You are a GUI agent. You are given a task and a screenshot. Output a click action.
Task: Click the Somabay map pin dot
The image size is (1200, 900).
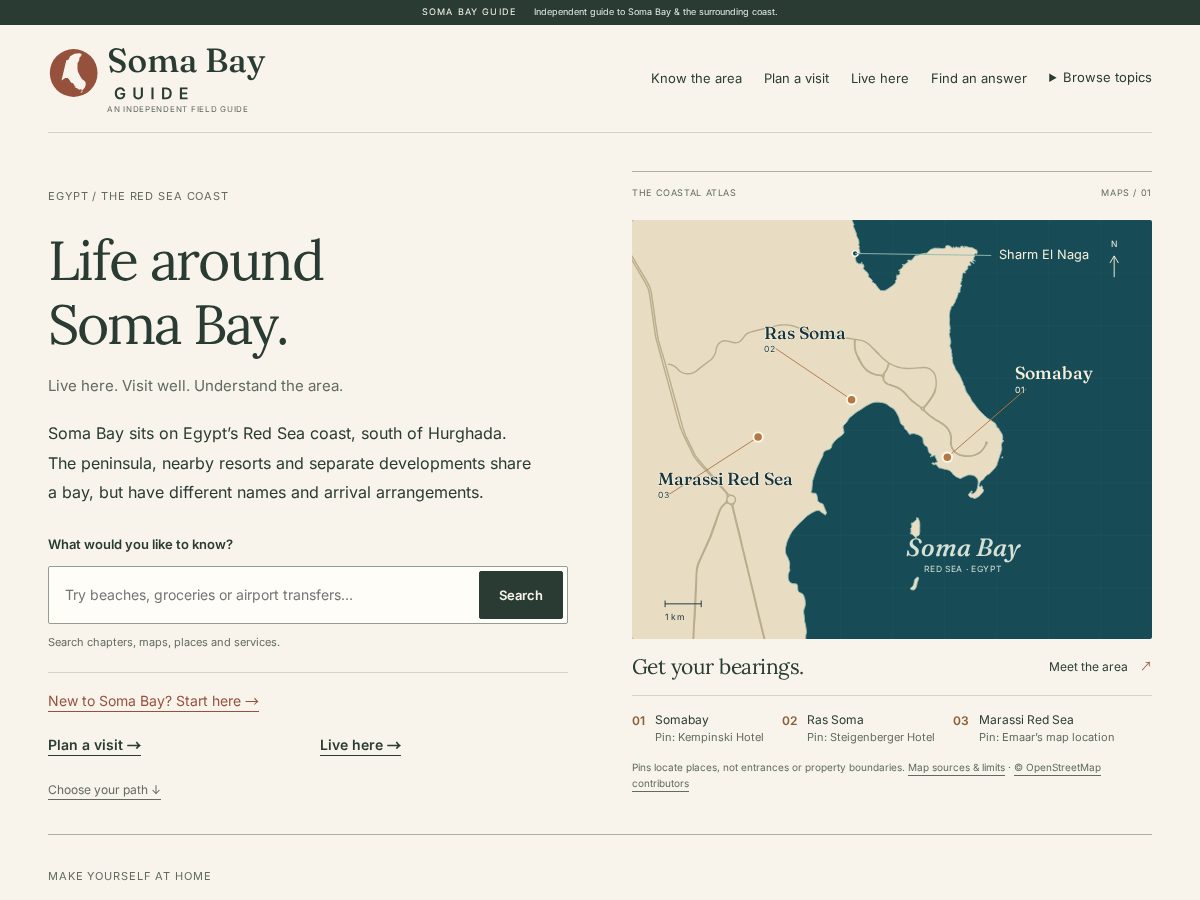947,457
